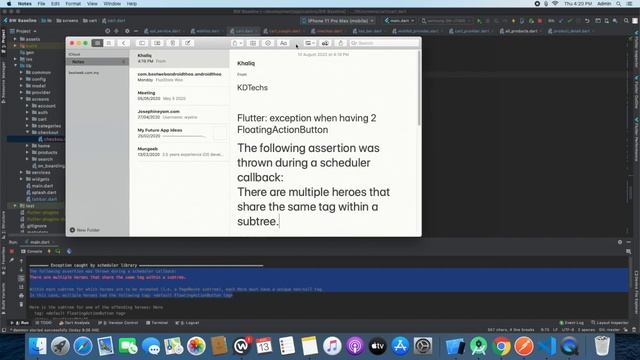Viewport: 640px width, 360px height.
Task: Select the Notes folder in sidebar
Action: coord(98,62)
